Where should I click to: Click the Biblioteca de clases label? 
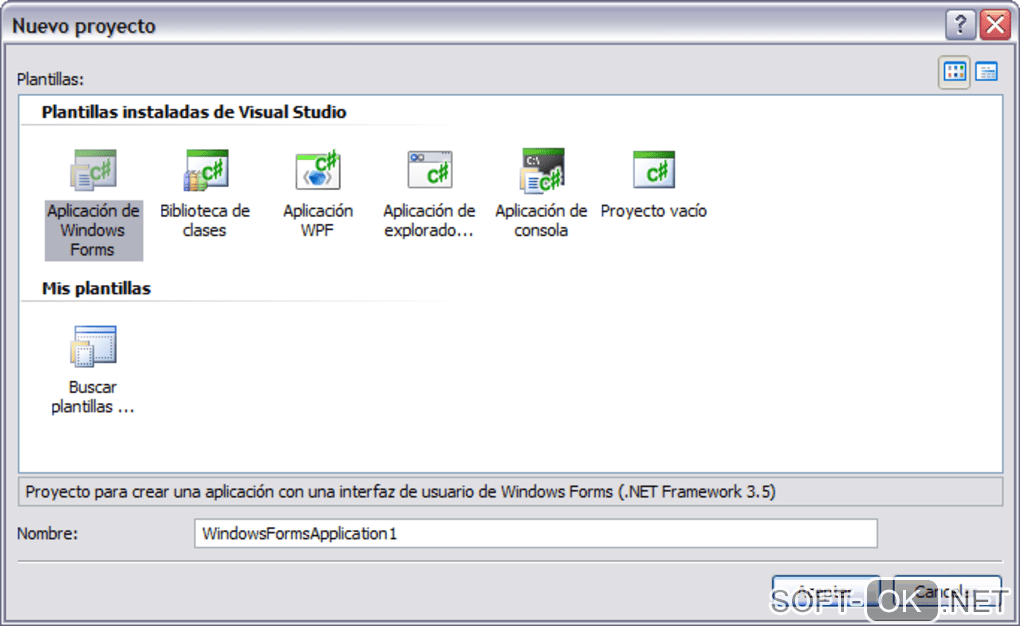[x=205, y=221]
